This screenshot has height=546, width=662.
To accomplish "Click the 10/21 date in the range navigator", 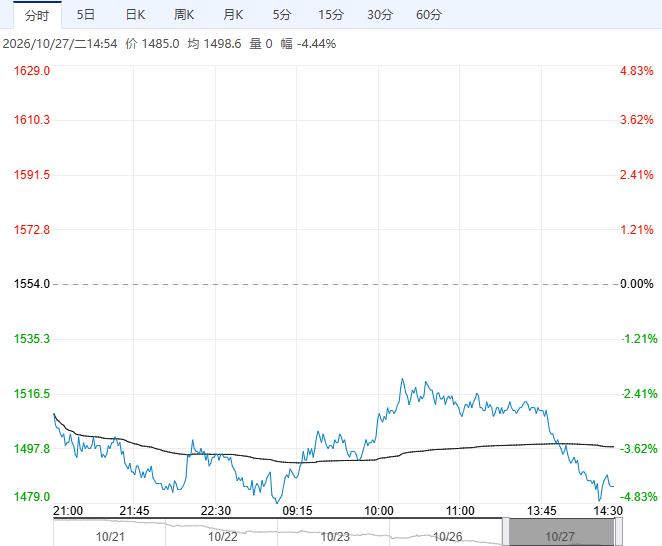I will pyautogui.click(x=110, y=537).
